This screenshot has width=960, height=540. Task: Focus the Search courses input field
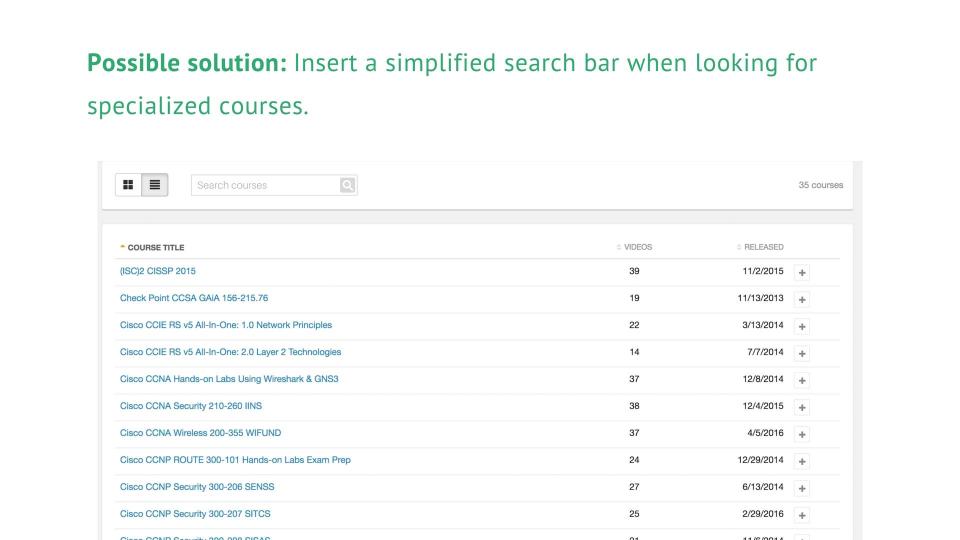click(x=264, y=185)
